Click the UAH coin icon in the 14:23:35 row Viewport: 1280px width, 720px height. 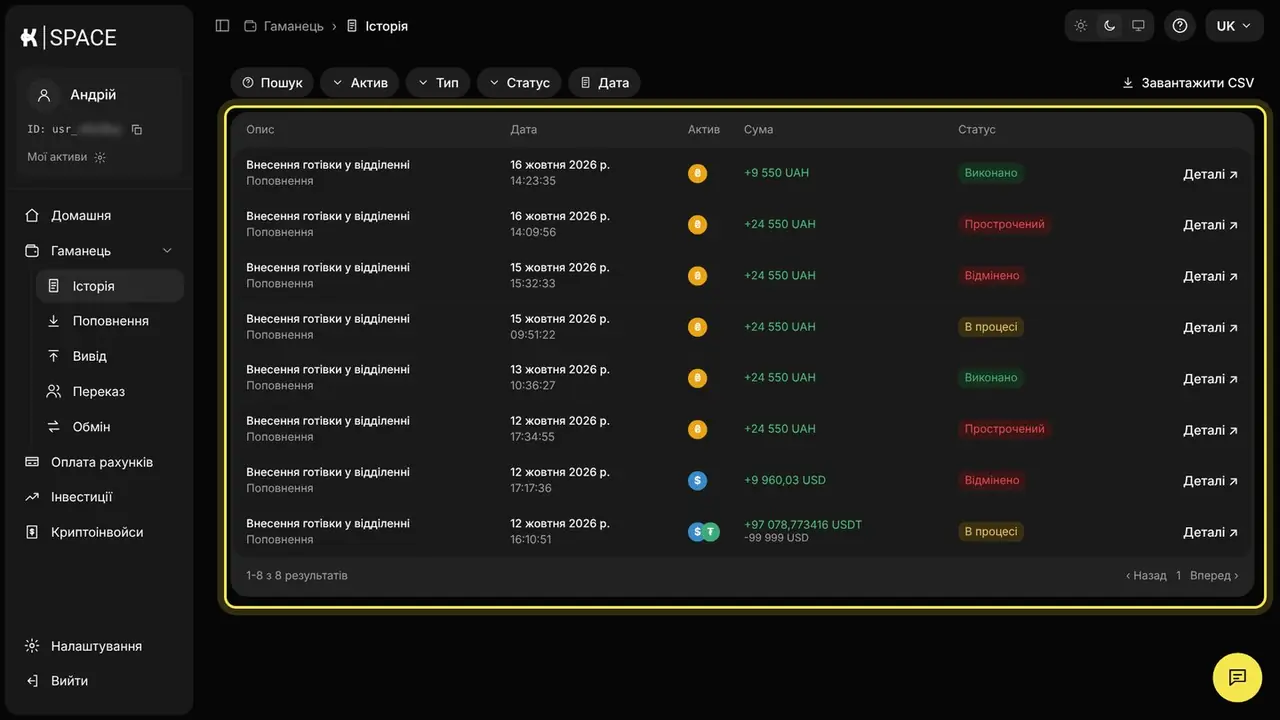(x=697, y=173)
